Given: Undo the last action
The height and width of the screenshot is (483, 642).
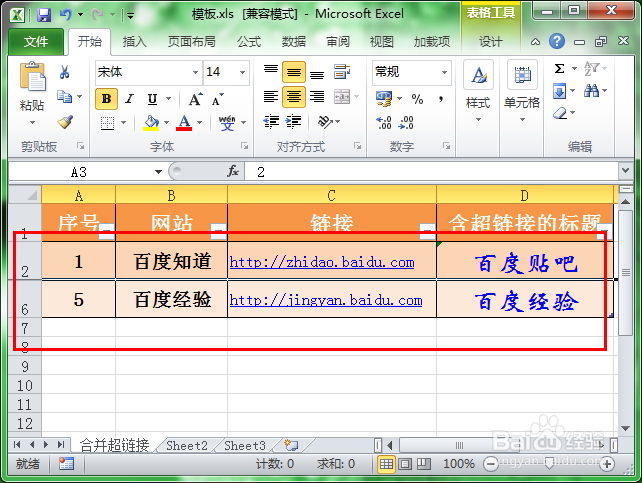Looking at the screenshot, I should [x=66, y=15].
